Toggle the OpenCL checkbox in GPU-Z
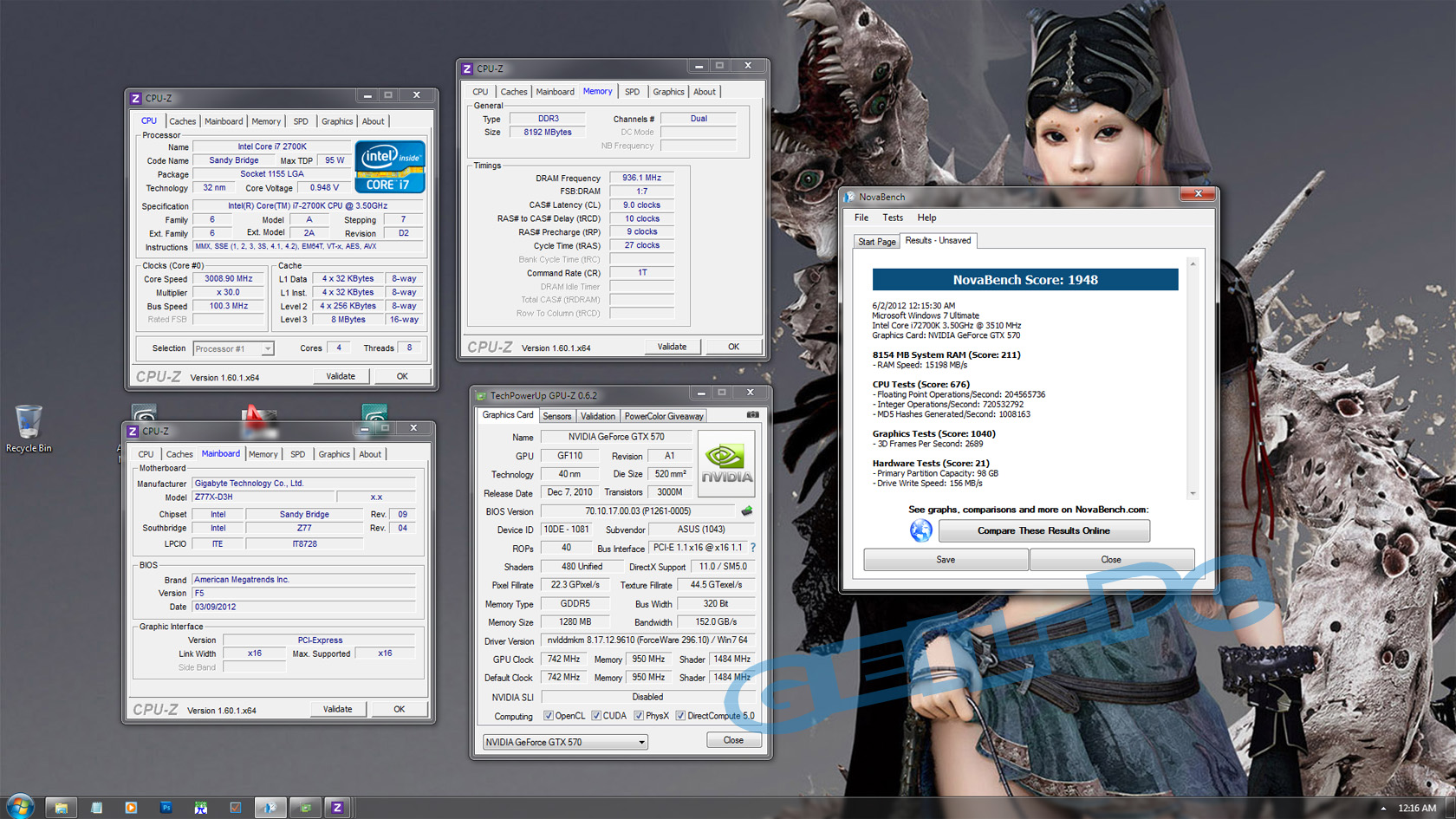1456x819 pixels. coord(548,716)
